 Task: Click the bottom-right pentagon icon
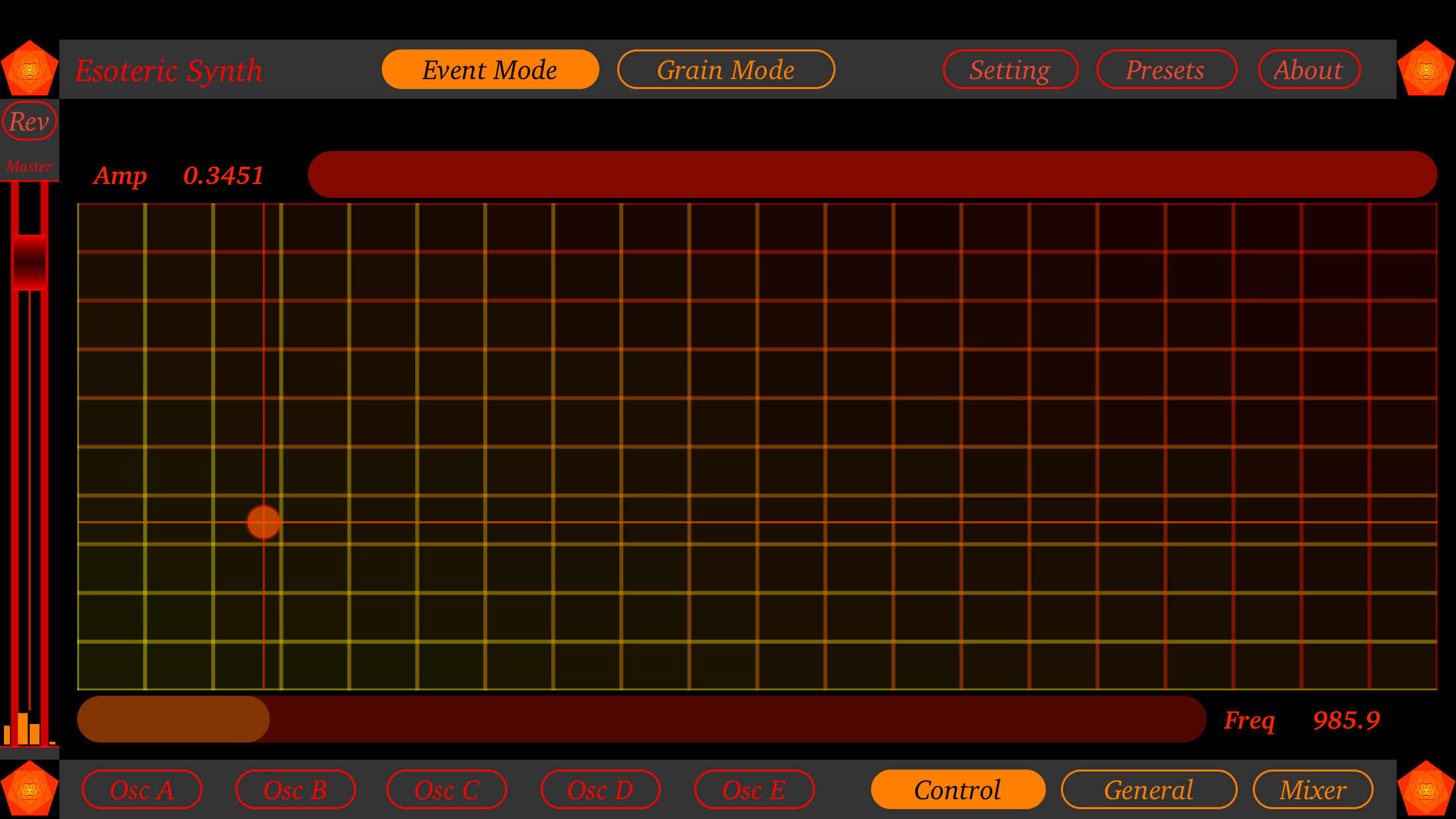[x=1426, y=789]
